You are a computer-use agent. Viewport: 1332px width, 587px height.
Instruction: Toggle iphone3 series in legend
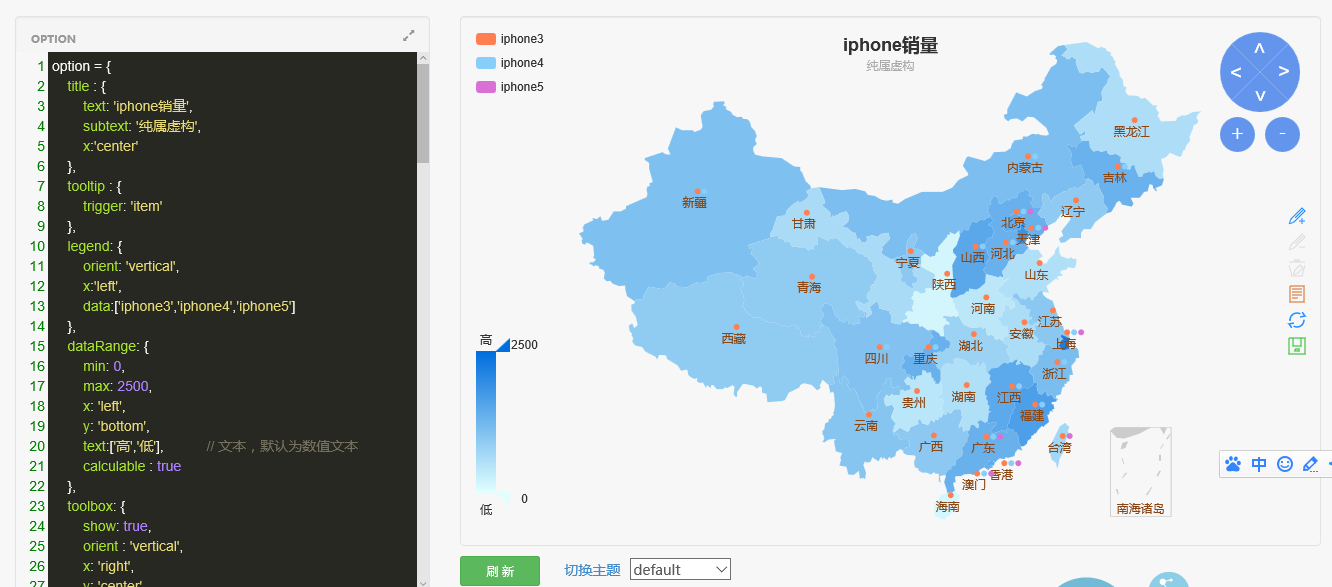click(510, 39)
